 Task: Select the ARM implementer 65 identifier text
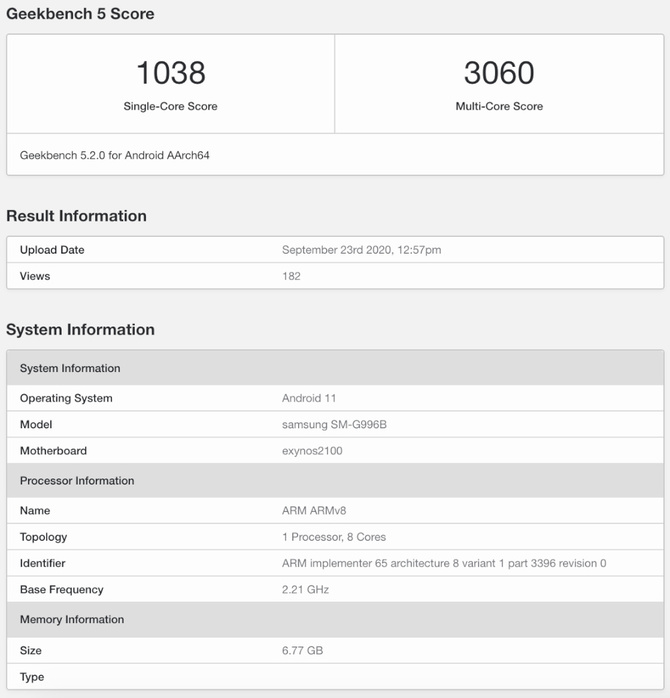coord(444,563)
